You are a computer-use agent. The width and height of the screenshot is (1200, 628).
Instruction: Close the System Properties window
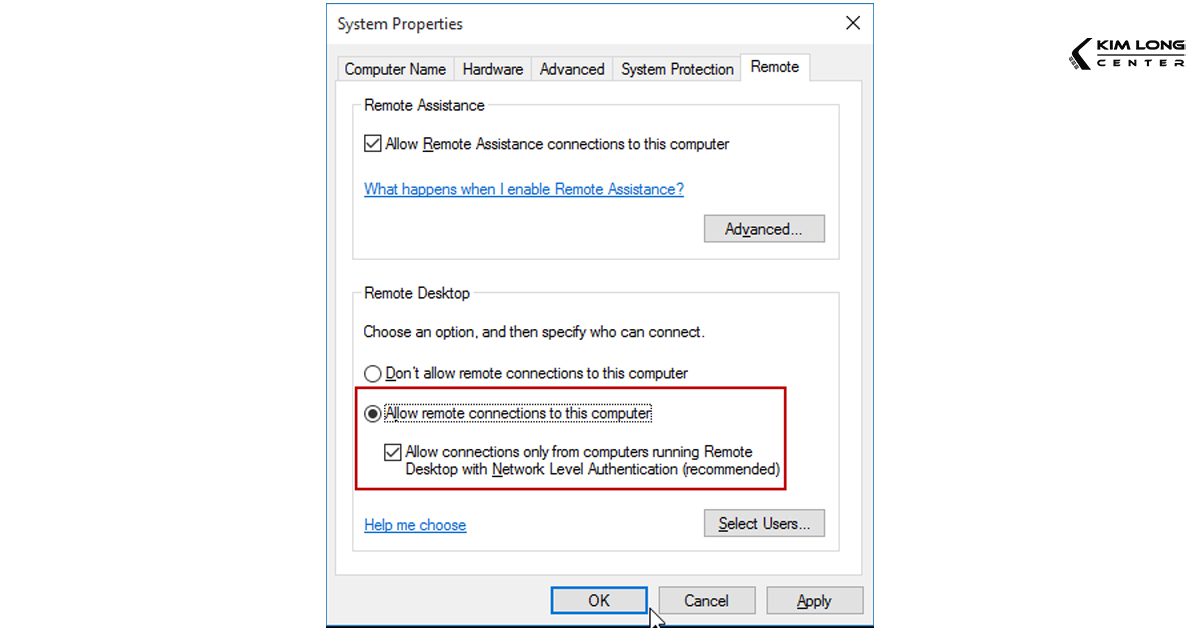pos(852,22)
